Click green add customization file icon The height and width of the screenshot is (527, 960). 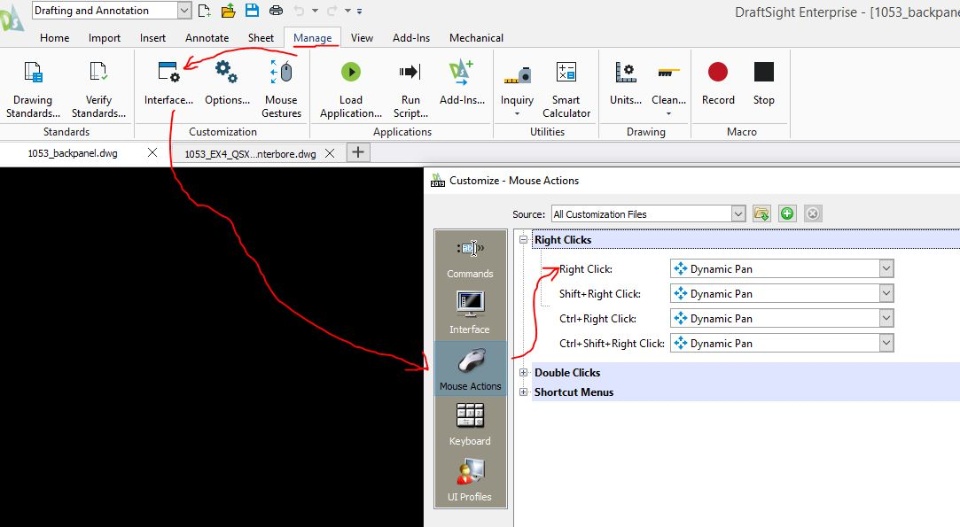click(x=787, y=214)
